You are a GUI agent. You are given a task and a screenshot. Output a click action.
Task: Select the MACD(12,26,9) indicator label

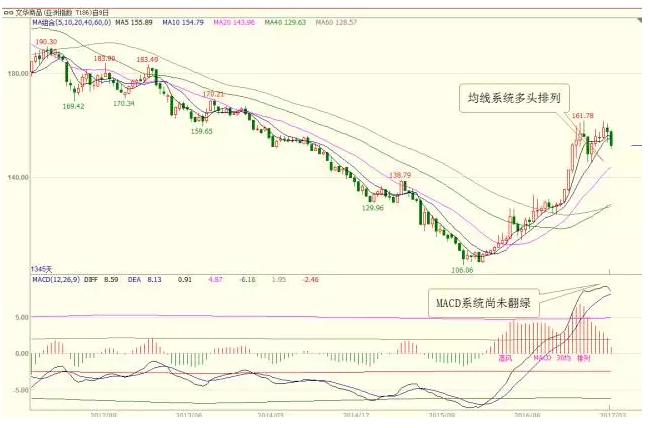(x=56, y=280)
